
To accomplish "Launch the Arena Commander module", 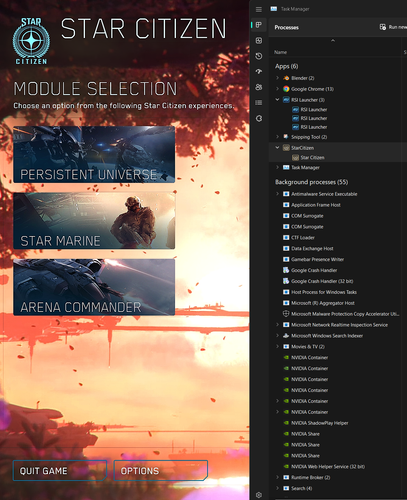I will click(94, 287).
